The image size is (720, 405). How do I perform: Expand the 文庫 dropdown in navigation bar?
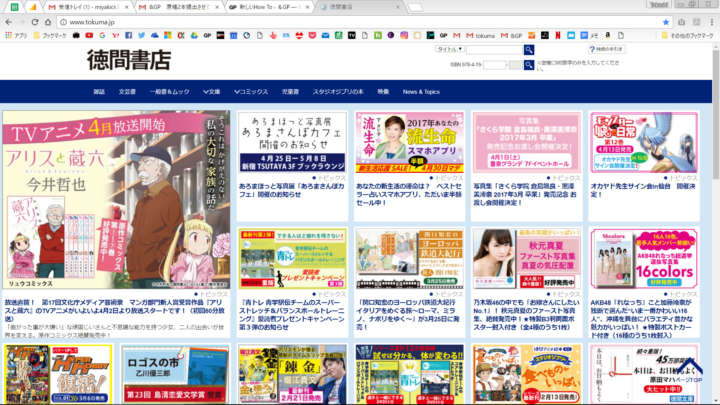[x=212, y=92]
